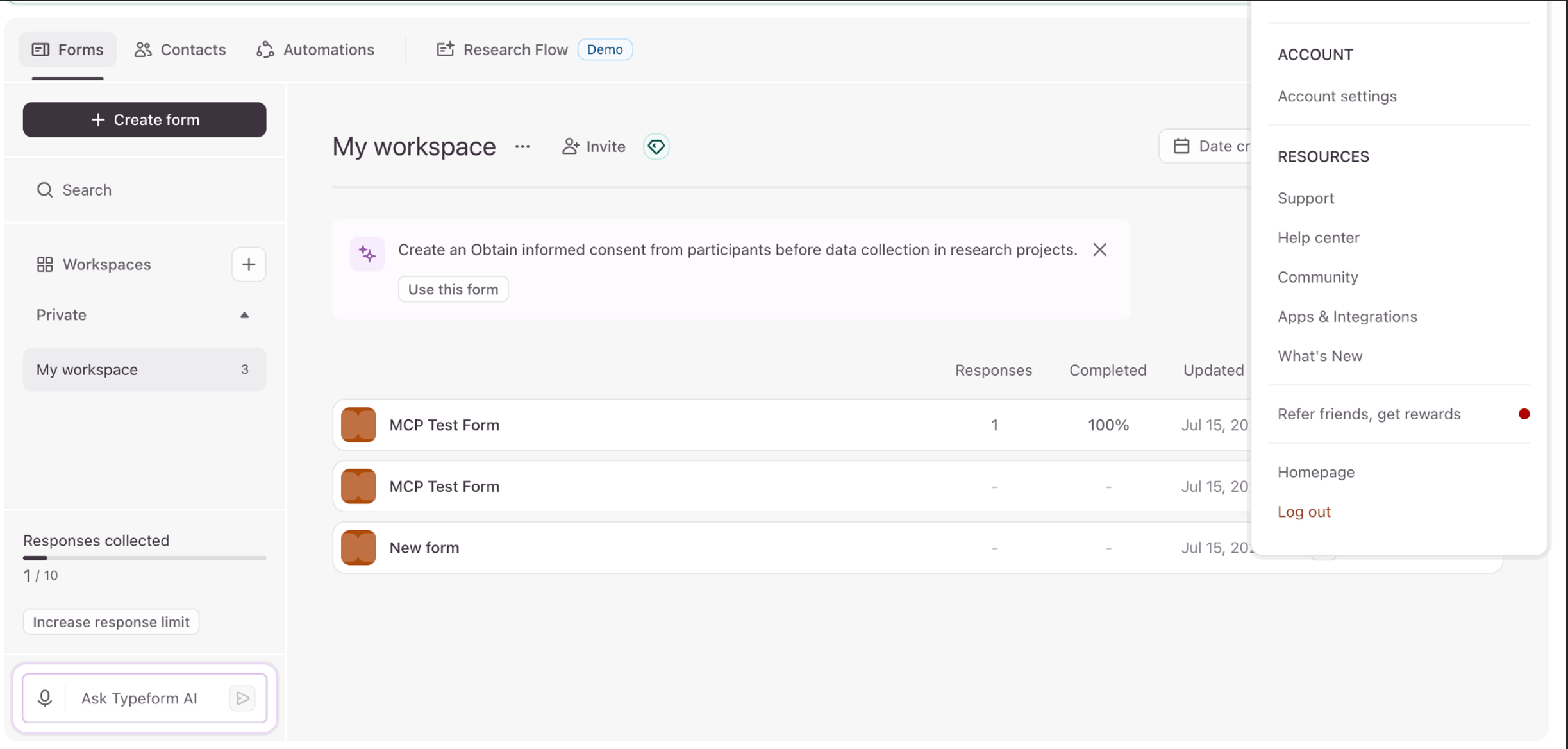
Task: Select My workspace in sidebar
Action: pyautogui.click(x=144, y=369)
